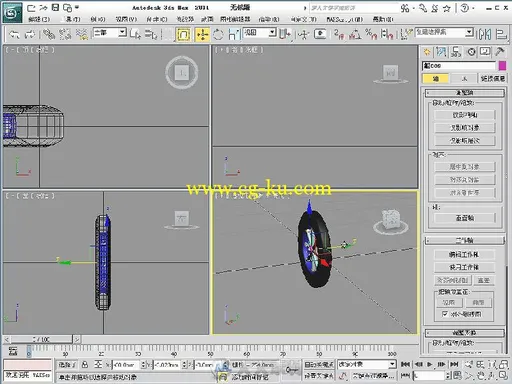Click the 重置轴 button
The width and height of the screenshot is (512, 384).
click(465, 218)
